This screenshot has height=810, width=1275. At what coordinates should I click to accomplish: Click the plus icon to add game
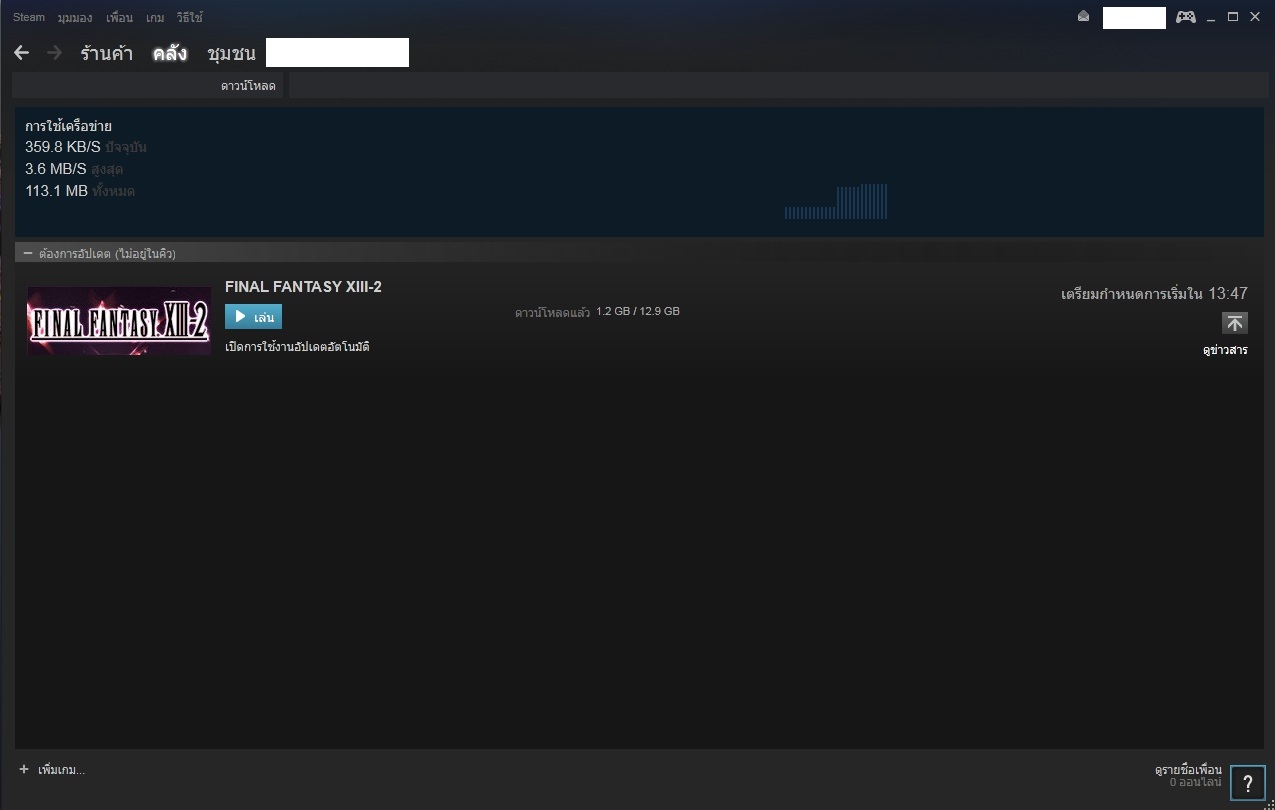tap(24, 769)
